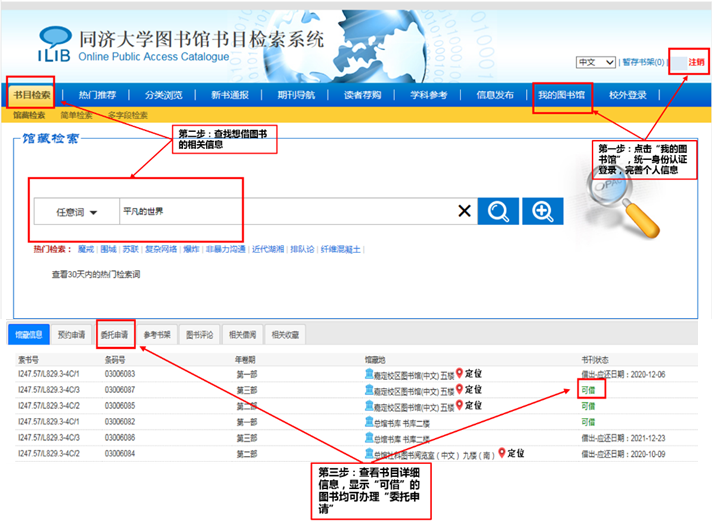Click hot search term 非暴力沟通
This screenshot has width=712, height=521.
(226, 249)
